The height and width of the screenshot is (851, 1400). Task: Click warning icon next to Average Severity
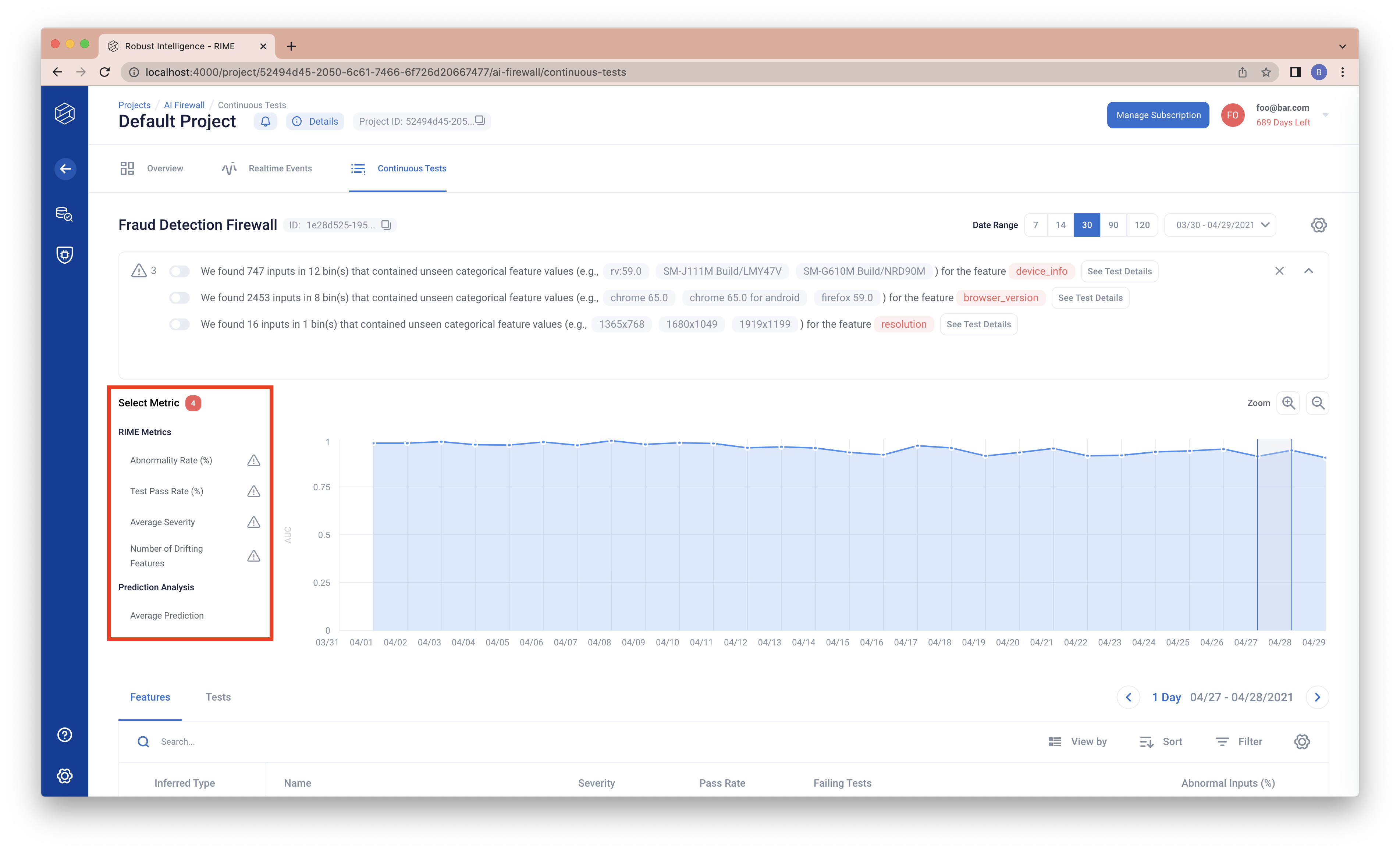click(254, 522)
